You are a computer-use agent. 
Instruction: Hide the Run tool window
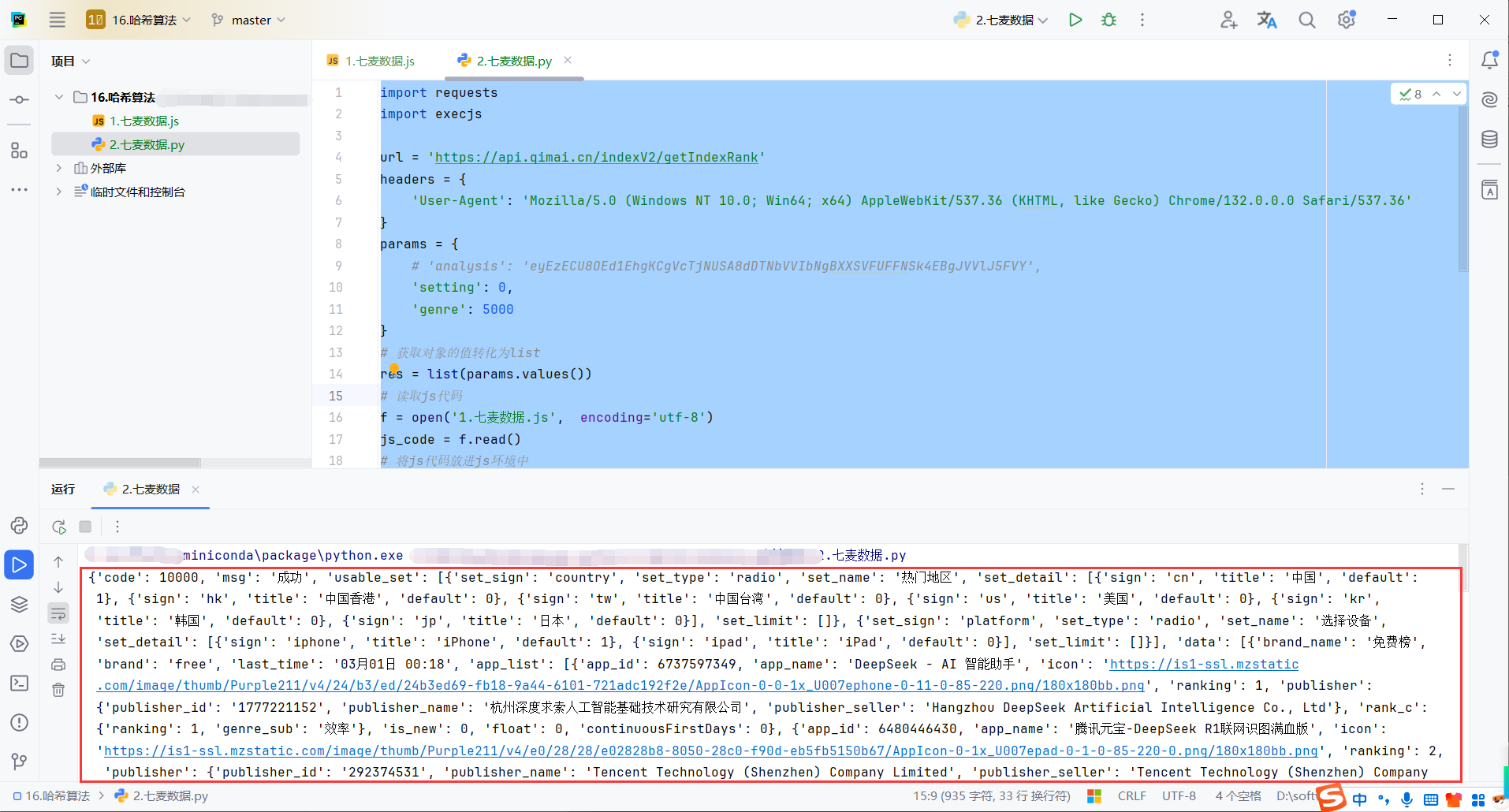coord(1448,489)
